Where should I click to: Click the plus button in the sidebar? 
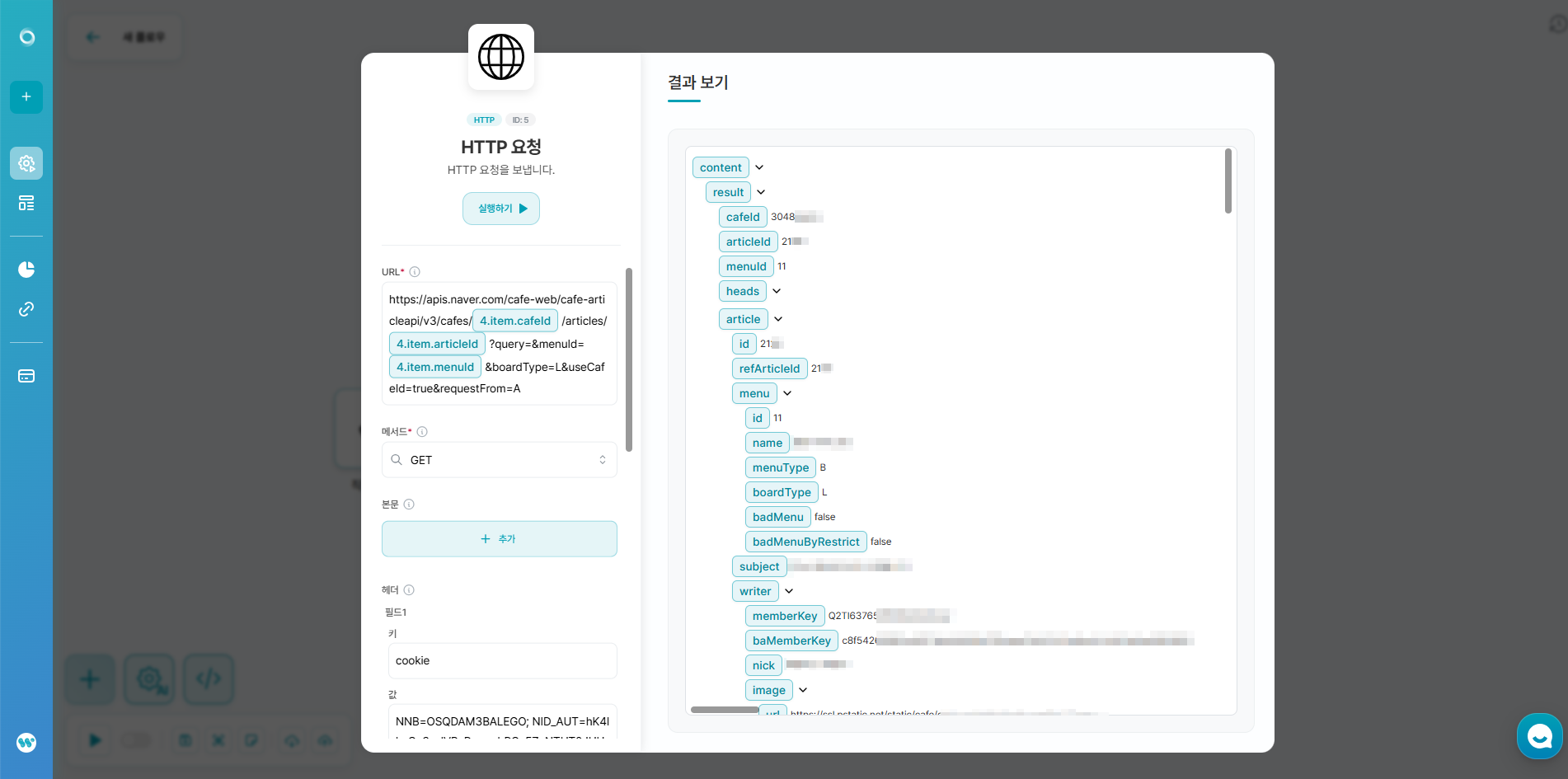point(26,97)
